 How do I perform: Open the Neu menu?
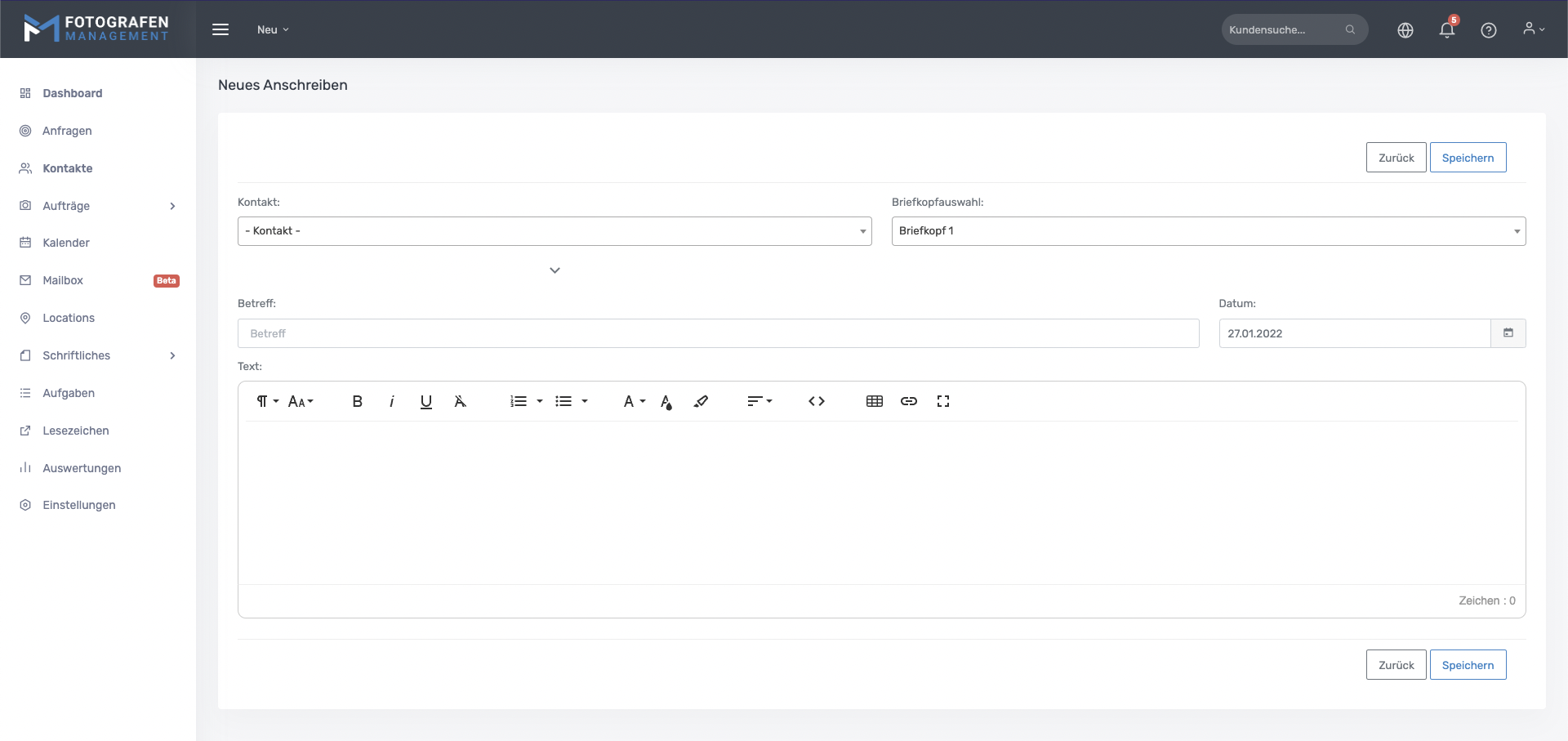(273, 29)
